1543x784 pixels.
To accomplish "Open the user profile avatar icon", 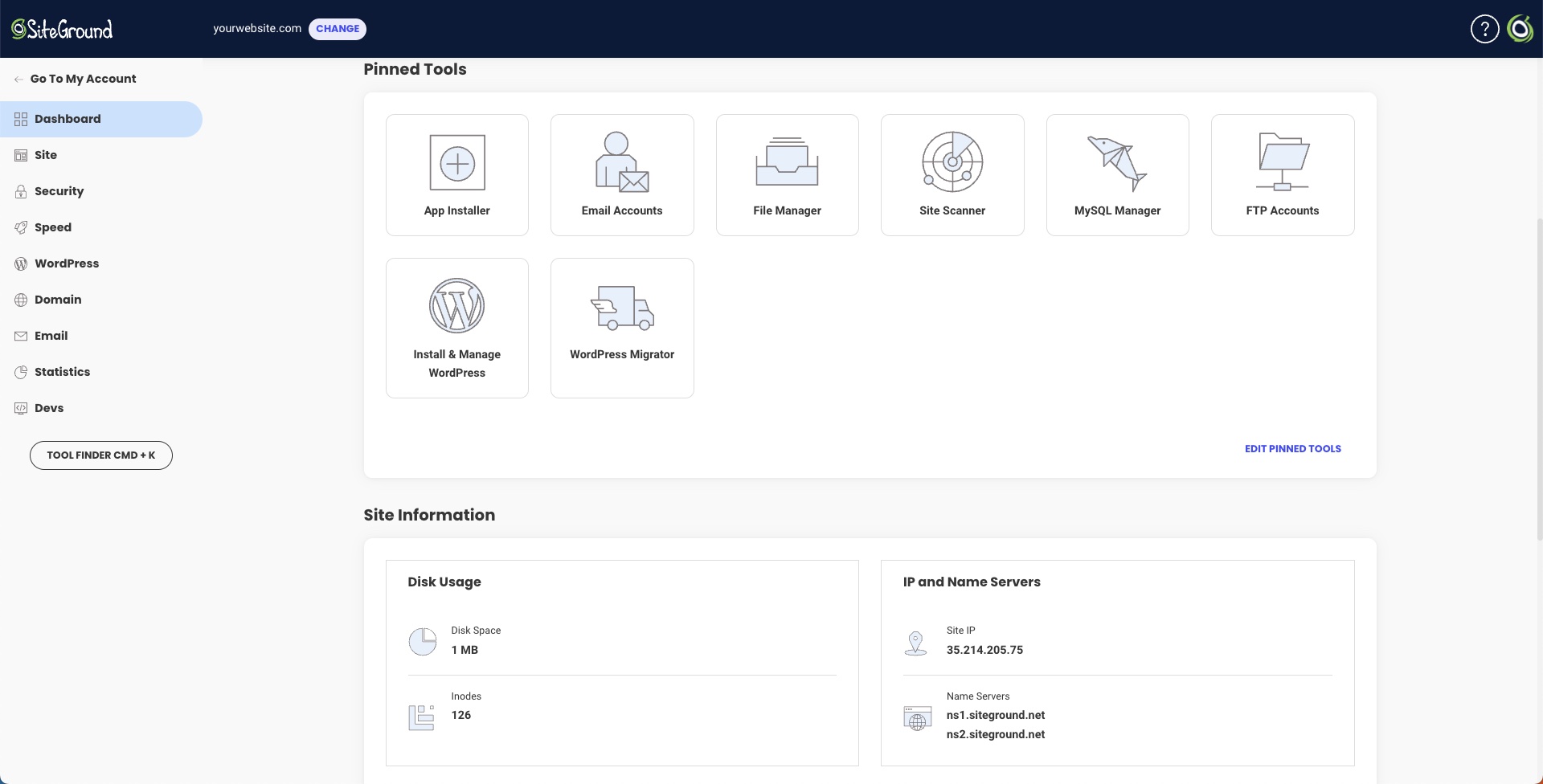I will click(x=1520, y=29).
